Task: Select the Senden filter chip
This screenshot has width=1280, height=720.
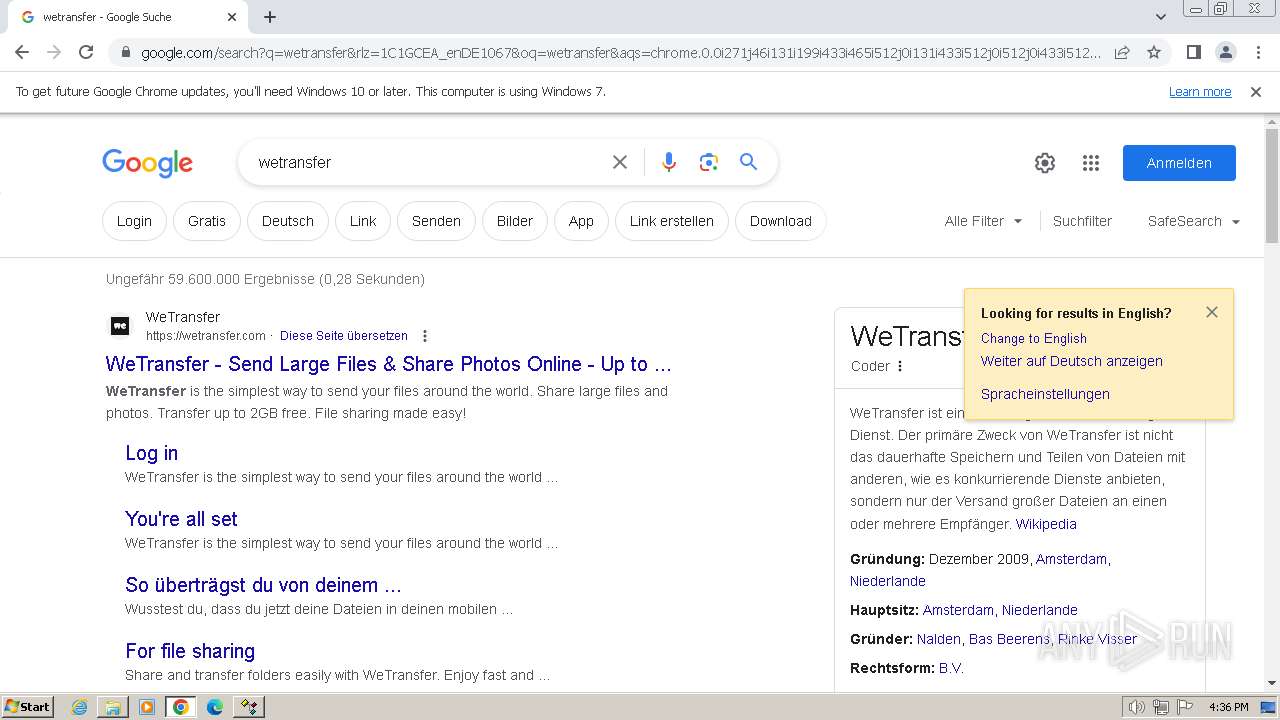Action: (x=436, y=221)
